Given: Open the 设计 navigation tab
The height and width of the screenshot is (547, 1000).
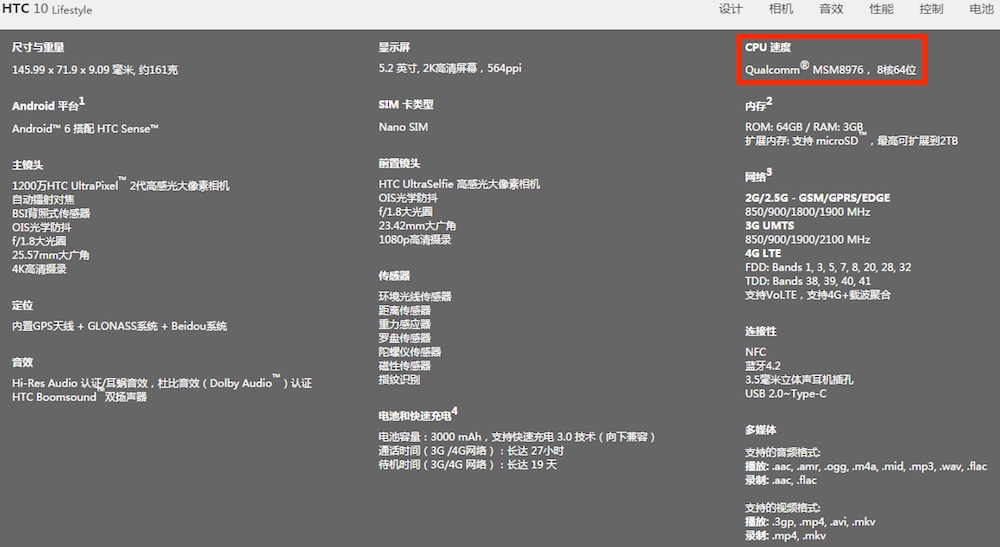Looking at the screenshot, I should [x=730, y=9].
